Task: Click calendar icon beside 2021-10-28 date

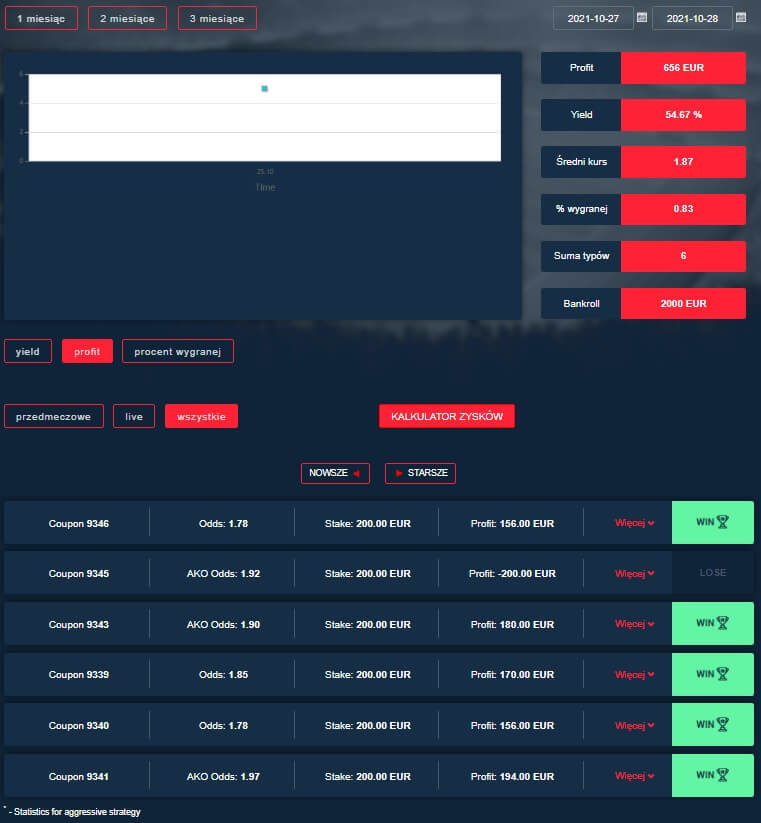Action: [x=741, y=18]
